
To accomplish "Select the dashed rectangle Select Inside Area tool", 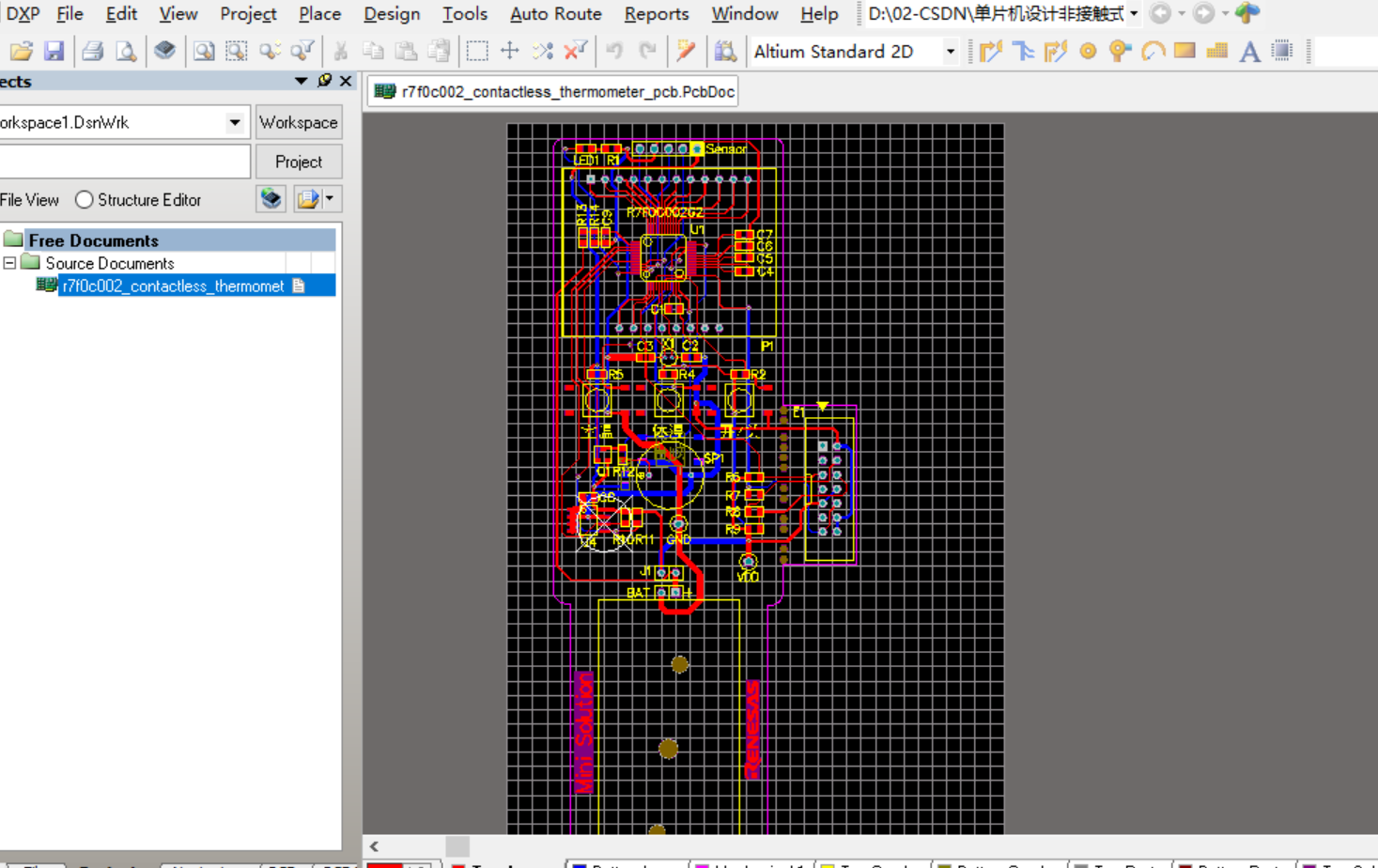I will click(x=477, y=51).
